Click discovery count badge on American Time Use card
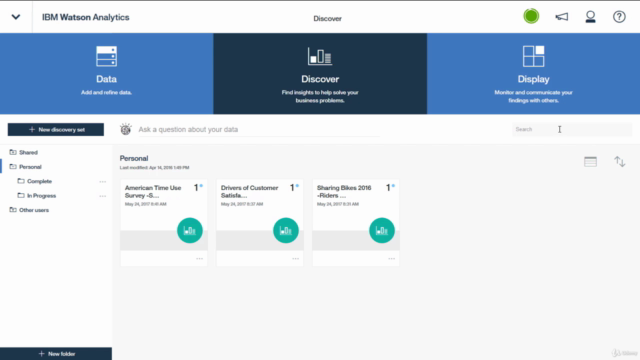This screenshot has width=640, height=360. (x=198, y=187)
